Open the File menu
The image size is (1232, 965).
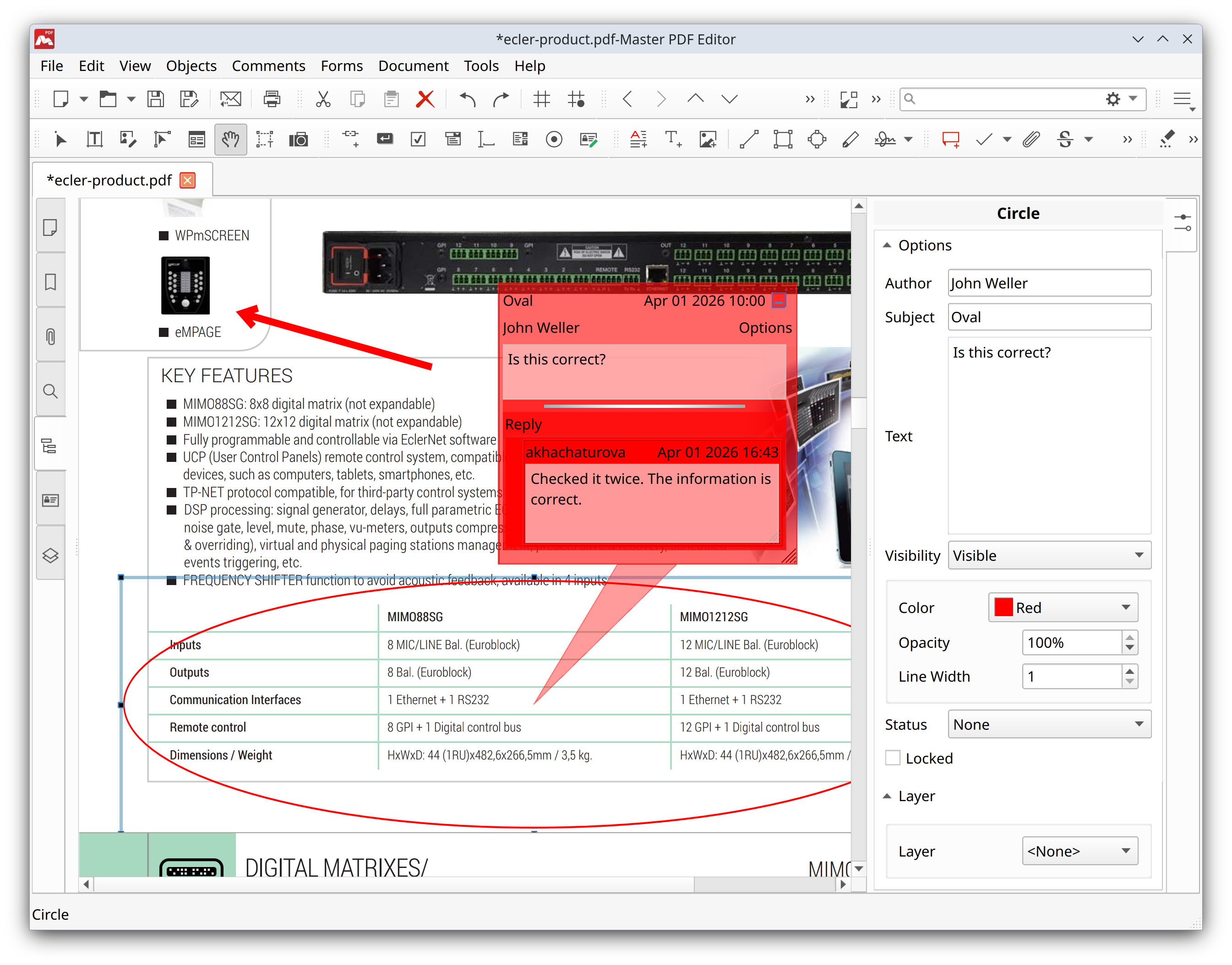pyautogui.click(x=51, y=65)
